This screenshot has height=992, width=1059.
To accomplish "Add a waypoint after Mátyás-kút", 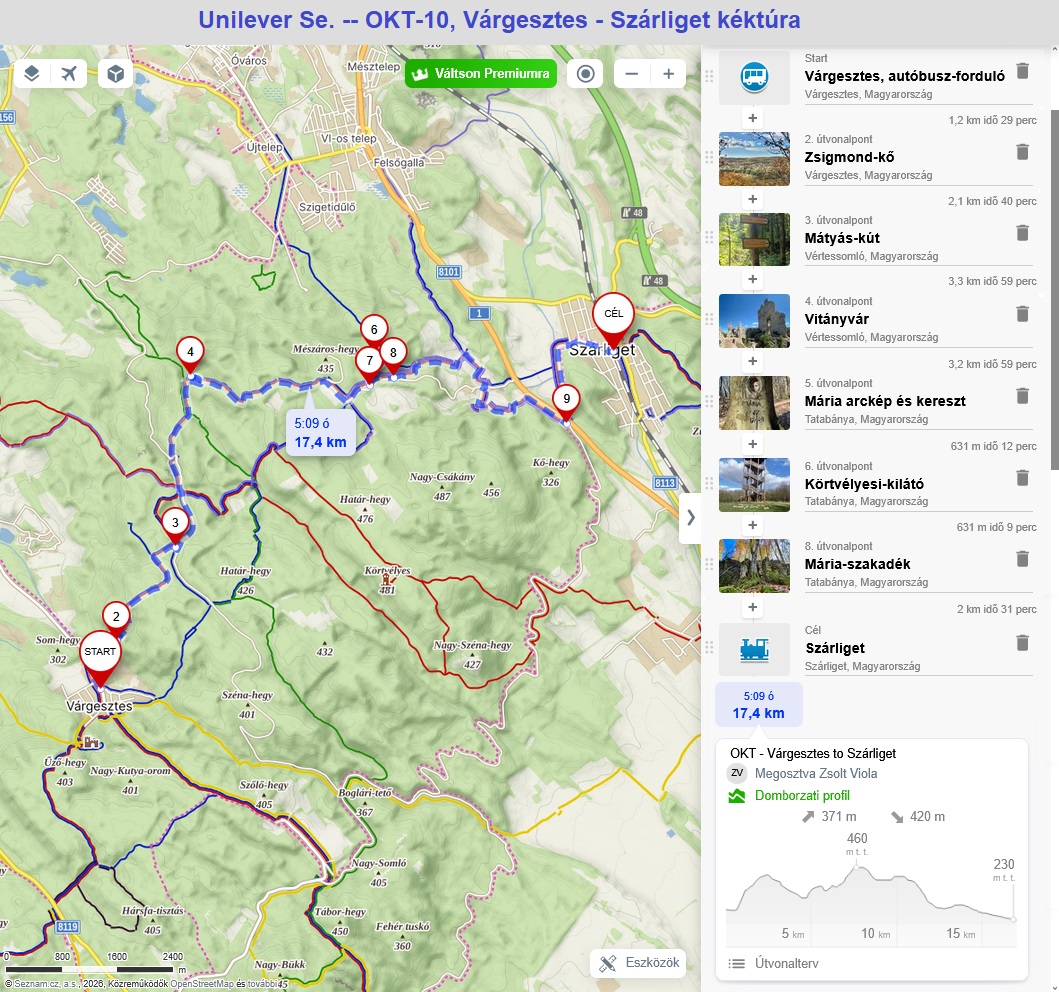I will coord(753,281).
